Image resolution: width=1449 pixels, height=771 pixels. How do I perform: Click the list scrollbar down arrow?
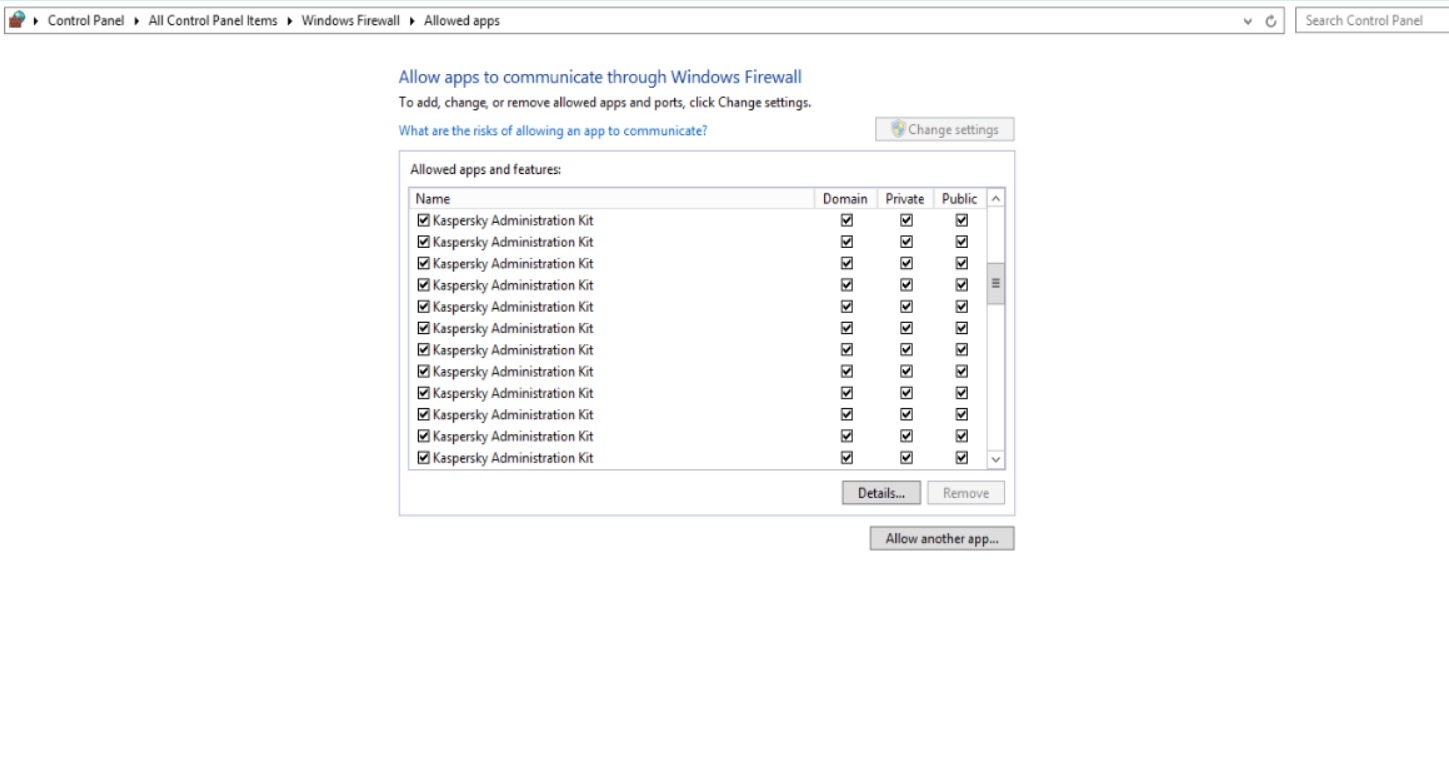point(995,459)
